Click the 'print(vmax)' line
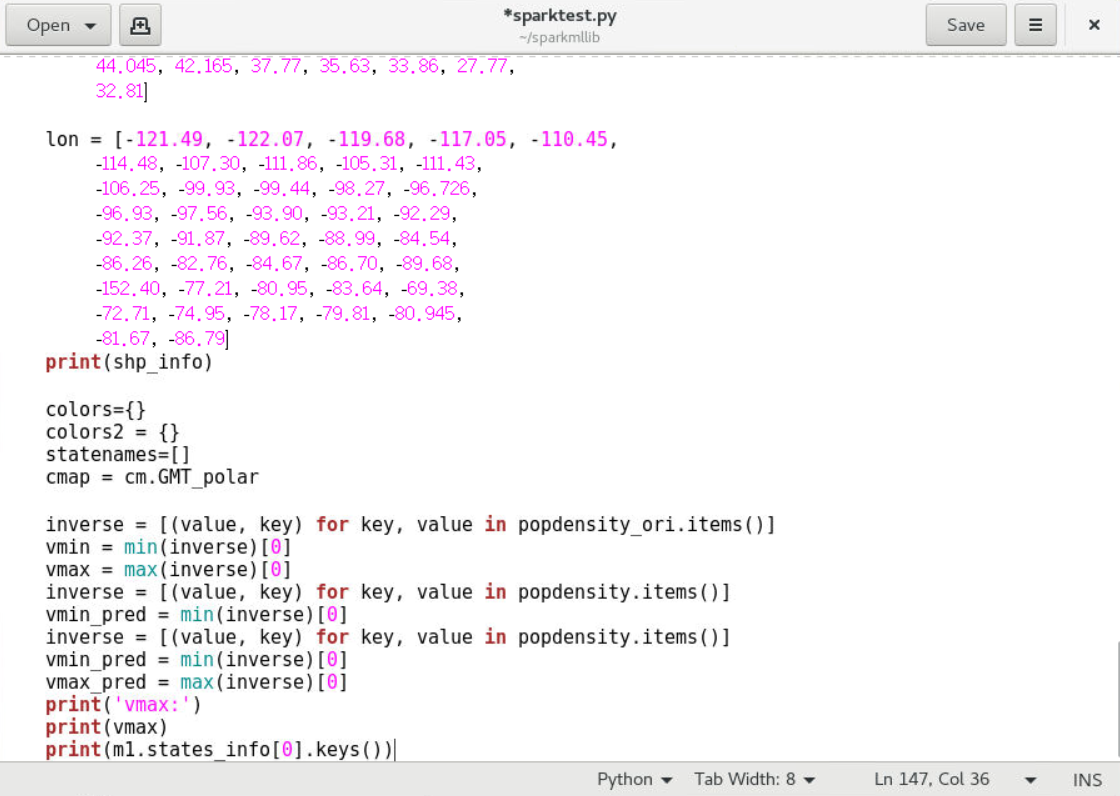This screenshot has width=1120, height=796. pyautogui.click(x=106, y=727)
